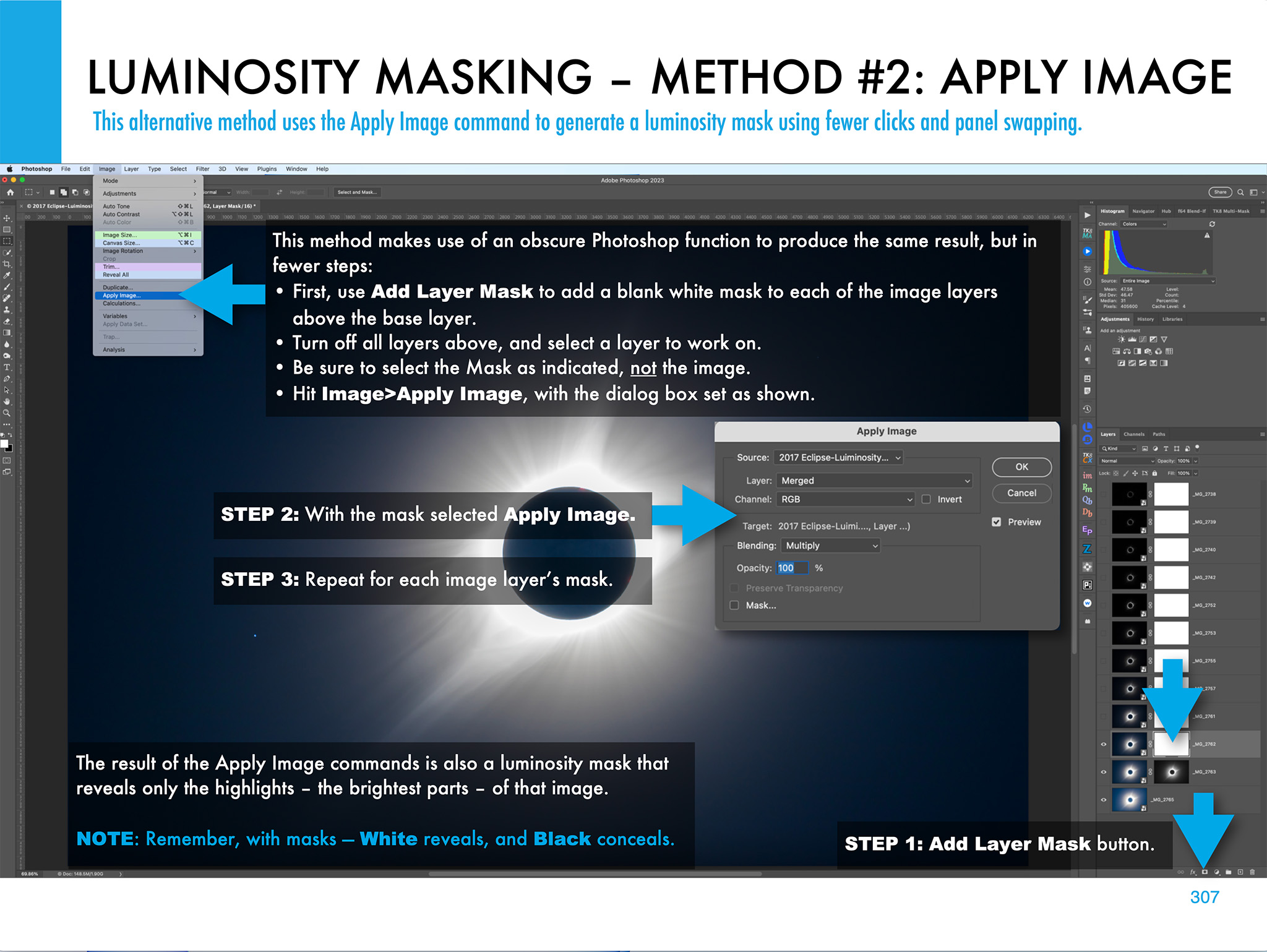This screenshot has height=952, width=1267.
Task: Click the Add Layer Mask button
Action: pos(1205,872)
